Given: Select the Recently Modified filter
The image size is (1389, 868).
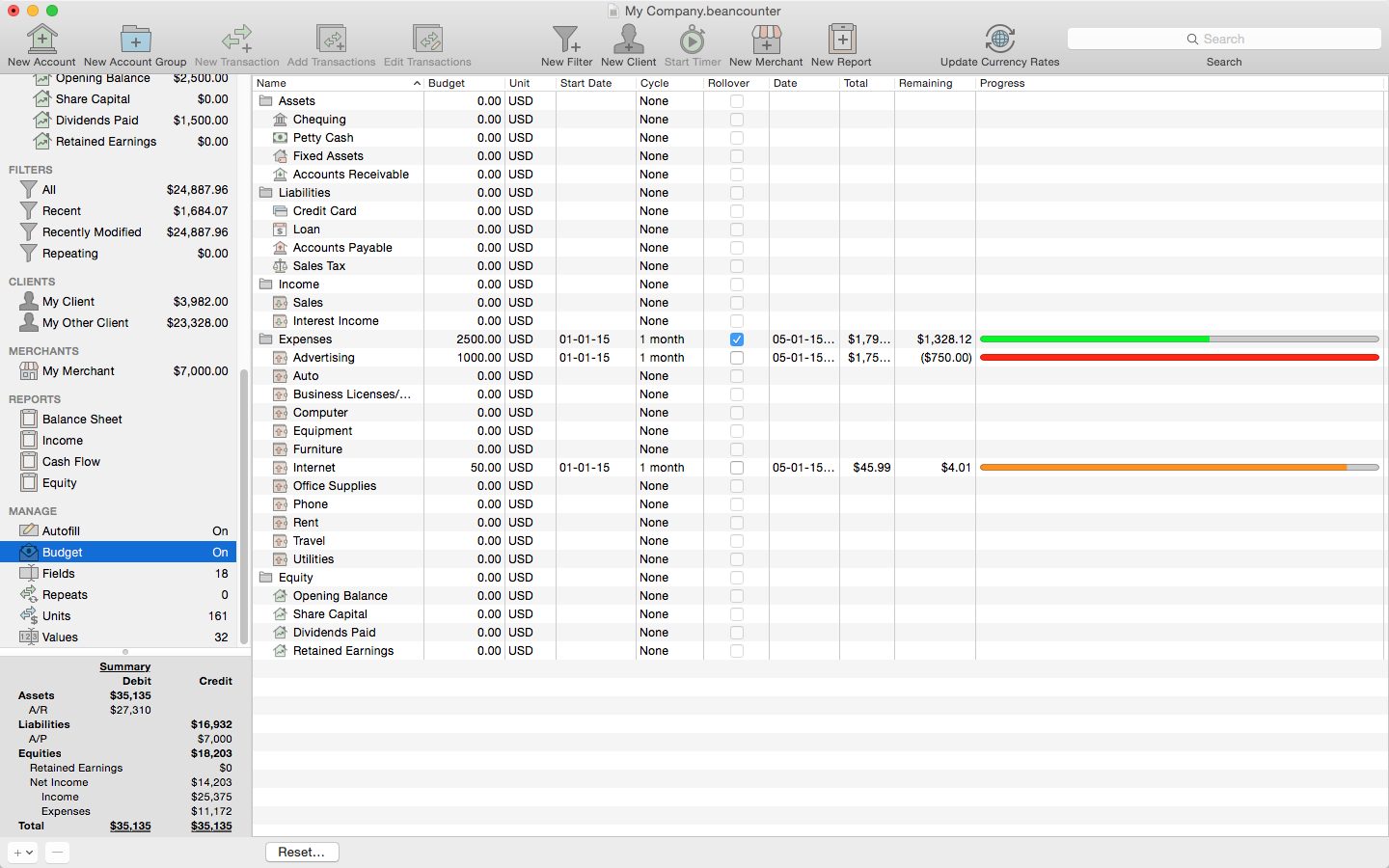Looking at the screenshot, I should [120, 232].
